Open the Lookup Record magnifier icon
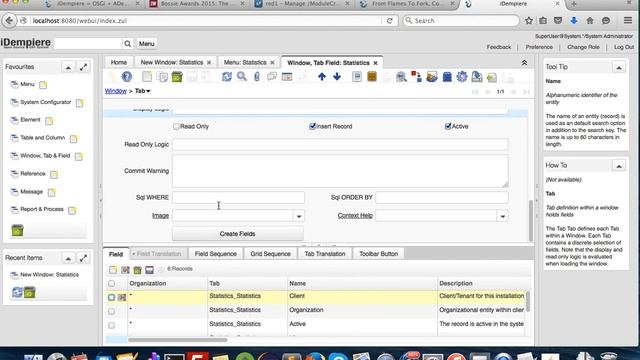Image resolution: width=640 pixels, height=360 pixels. coord(242,76)
